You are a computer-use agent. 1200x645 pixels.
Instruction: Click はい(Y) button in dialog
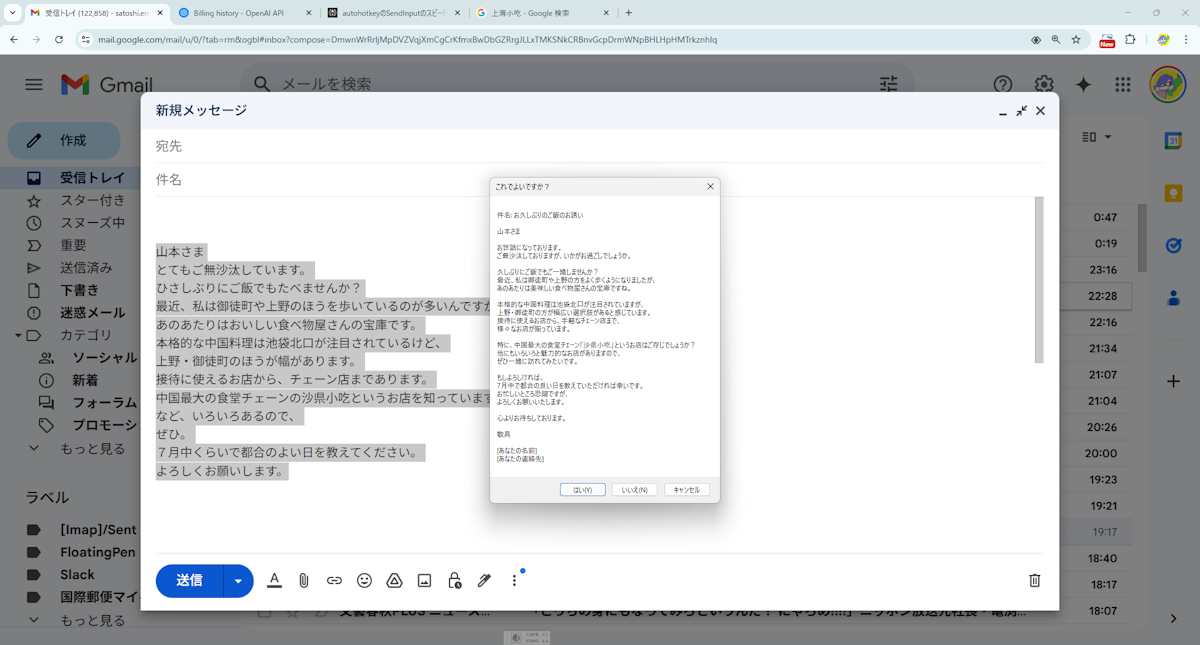[x=582, y=490]
